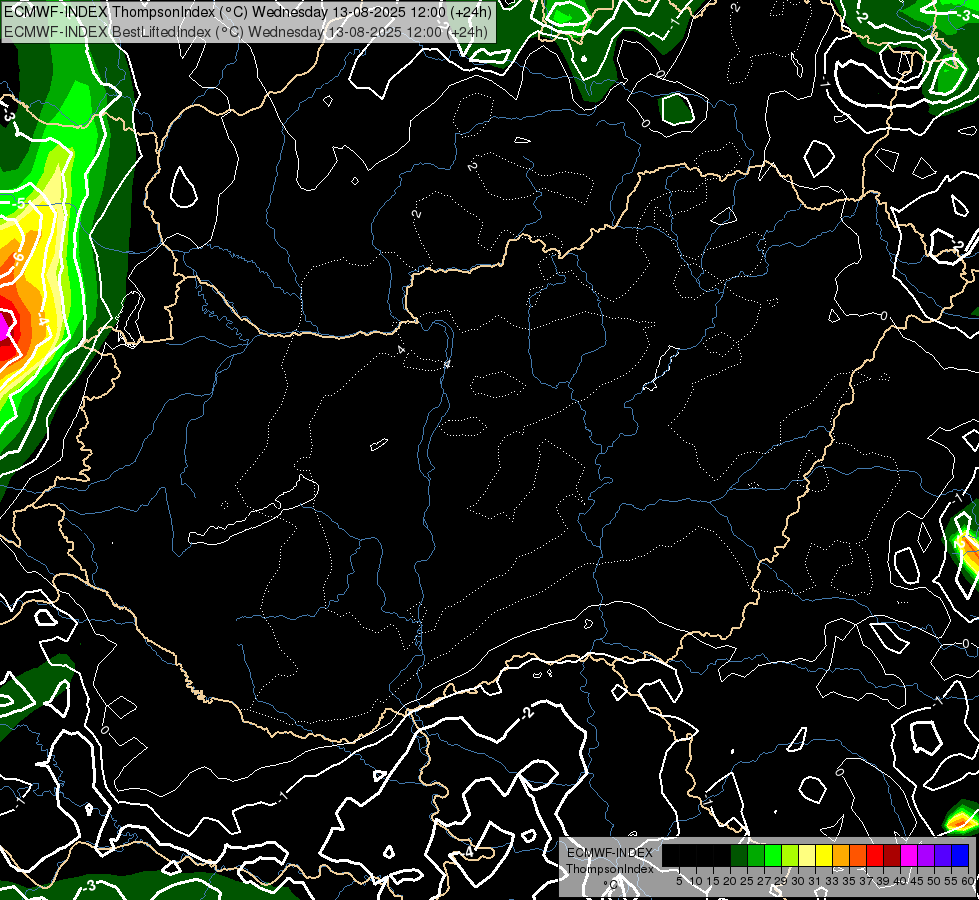
Task: Click the legend tick value 27
Action: pos(764,881)
